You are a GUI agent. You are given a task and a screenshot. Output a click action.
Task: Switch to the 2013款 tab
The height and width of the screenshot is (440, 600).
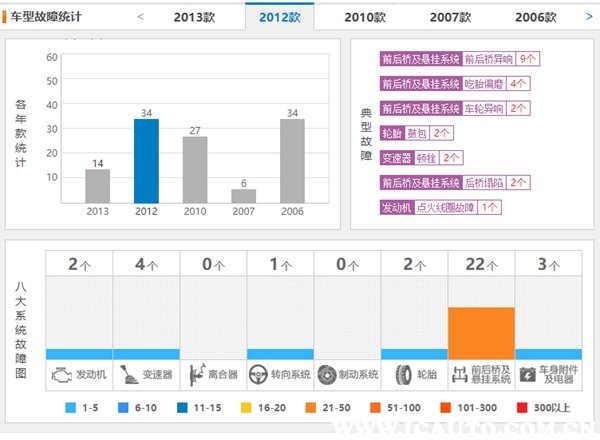coord(194,17)
